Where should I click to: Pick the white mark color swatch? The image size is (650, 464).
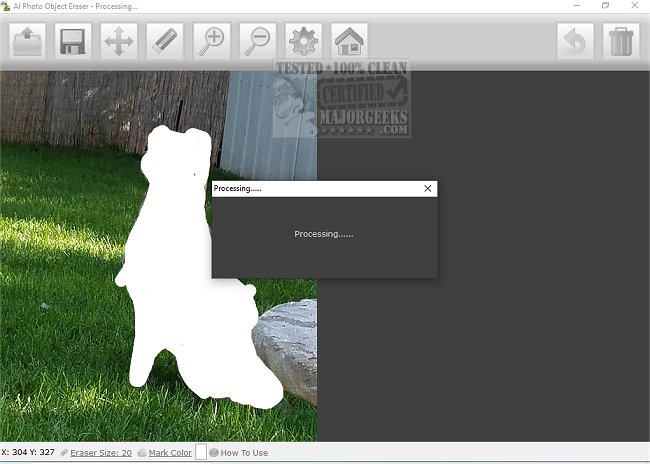click(201, 452)
